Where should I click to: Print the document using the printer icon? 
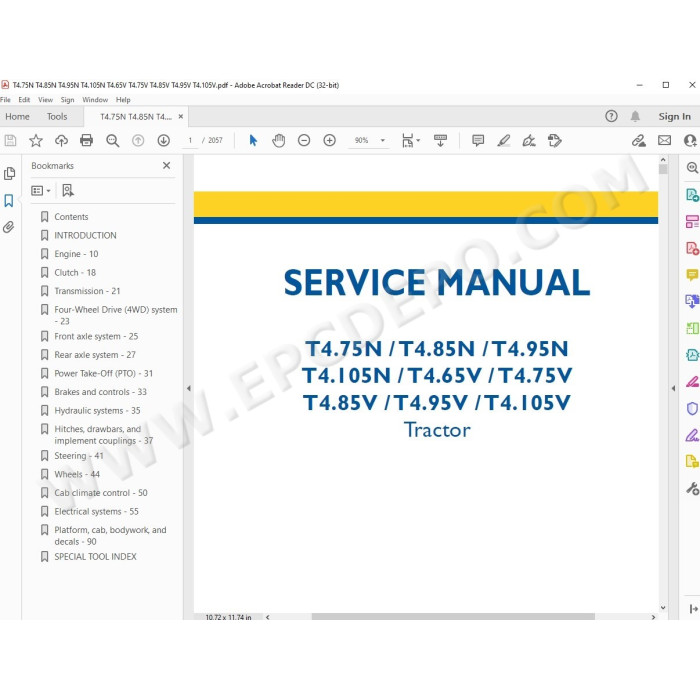(x=86, y=141)
